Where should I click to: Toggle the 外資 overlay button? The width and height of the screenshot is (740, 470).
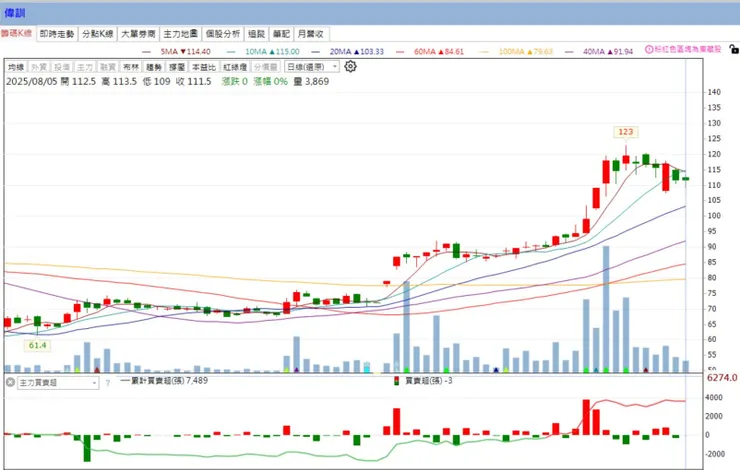39,67
